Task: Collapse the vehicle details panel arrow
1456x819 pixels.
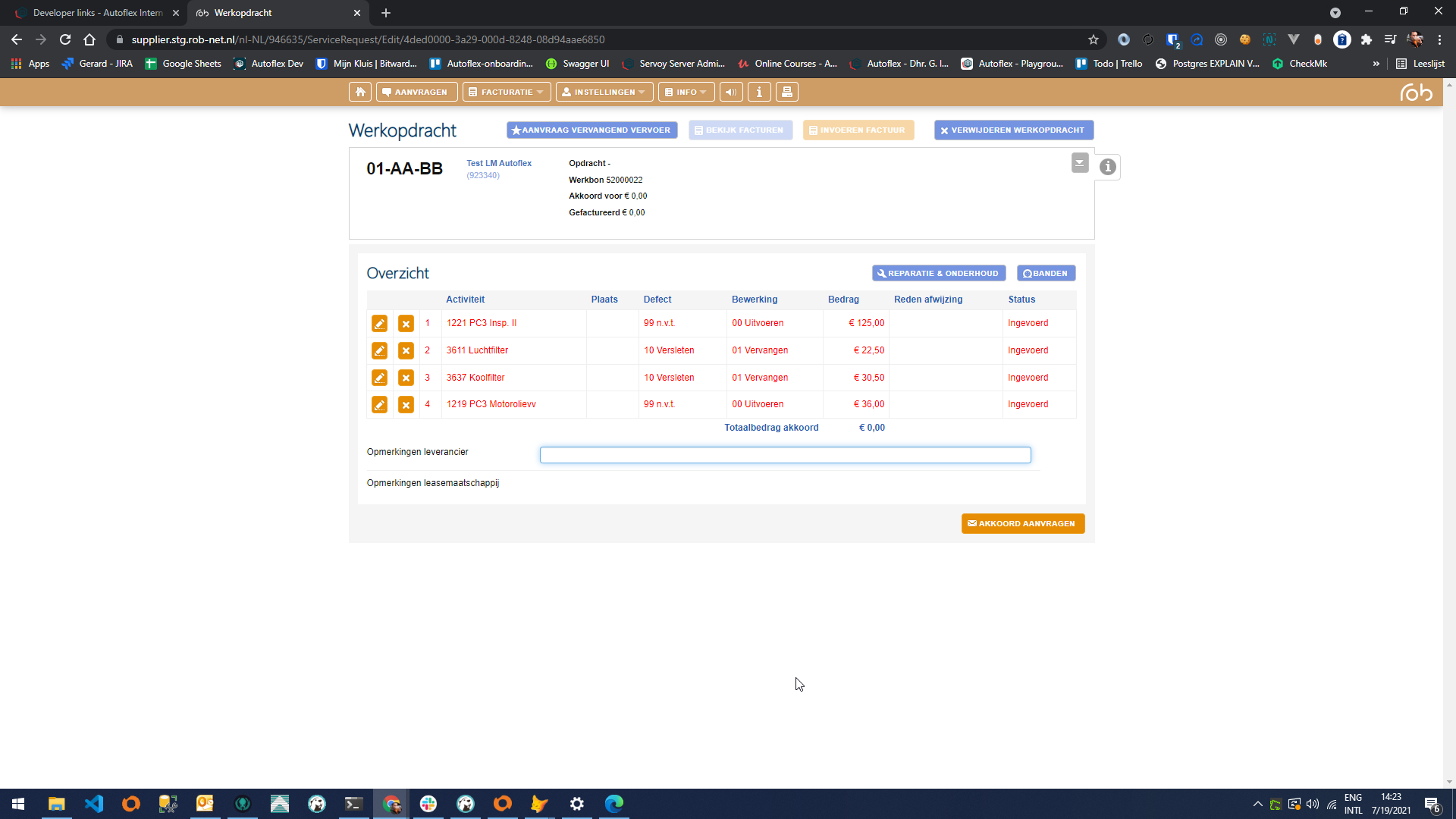Action: coord(1080,163)
